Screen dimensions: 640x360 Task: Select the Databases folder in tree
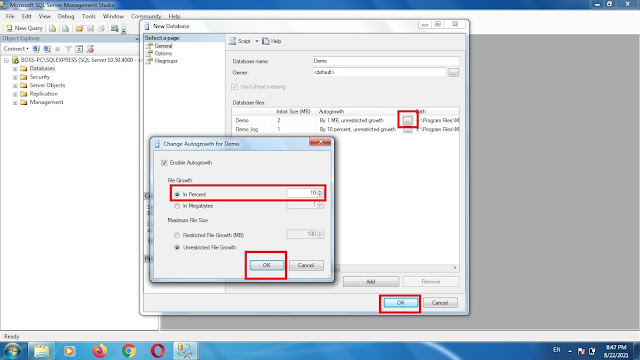pos(42,68)
